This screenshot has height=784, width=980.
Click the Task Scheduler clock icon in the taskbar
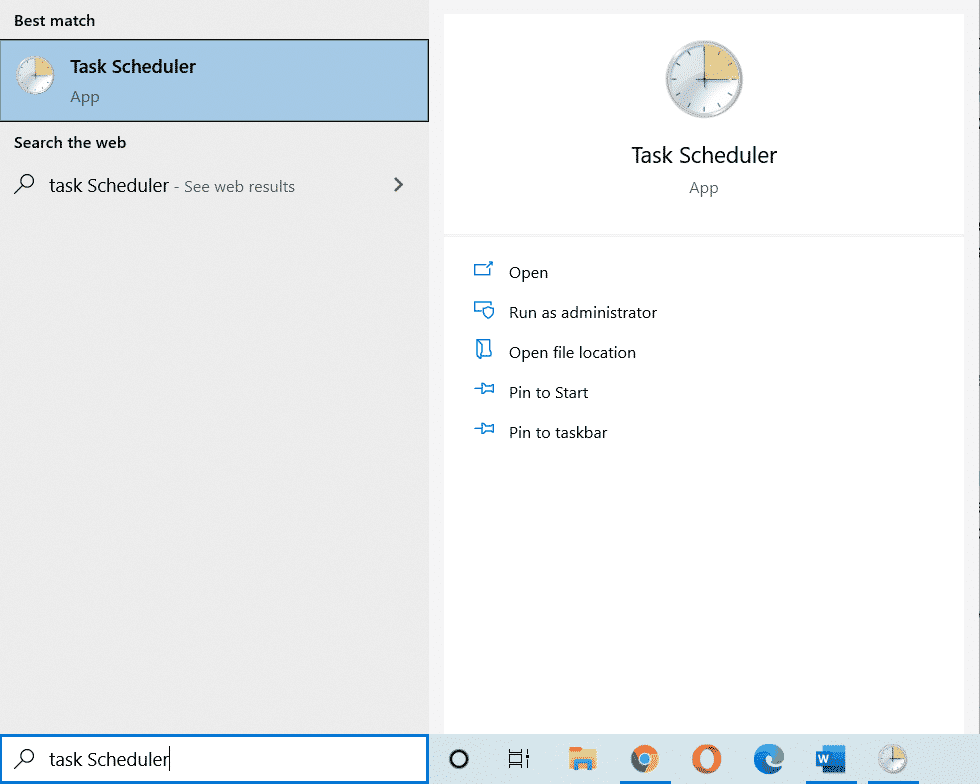point(892,759)
